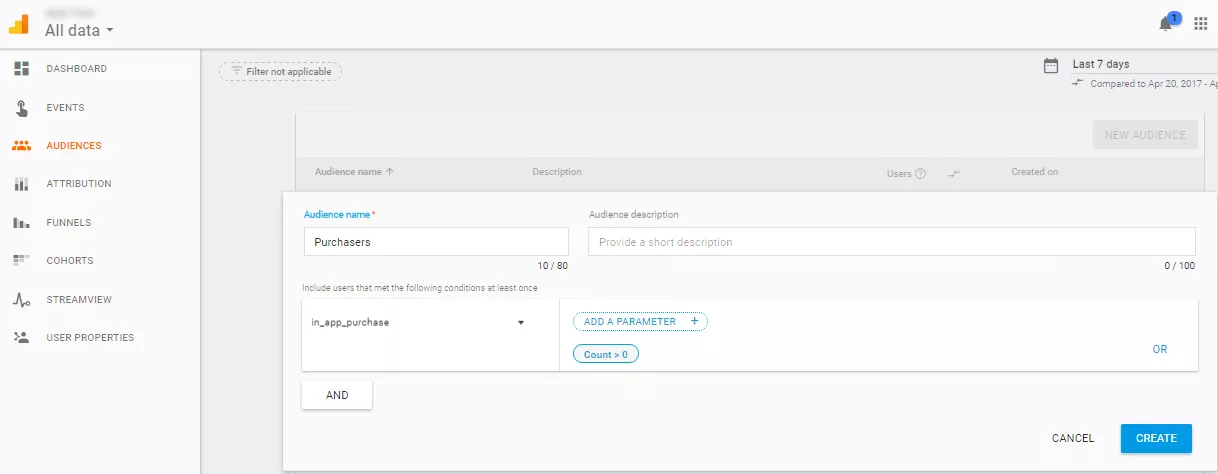Sort by Audience name column arrow

390,172
